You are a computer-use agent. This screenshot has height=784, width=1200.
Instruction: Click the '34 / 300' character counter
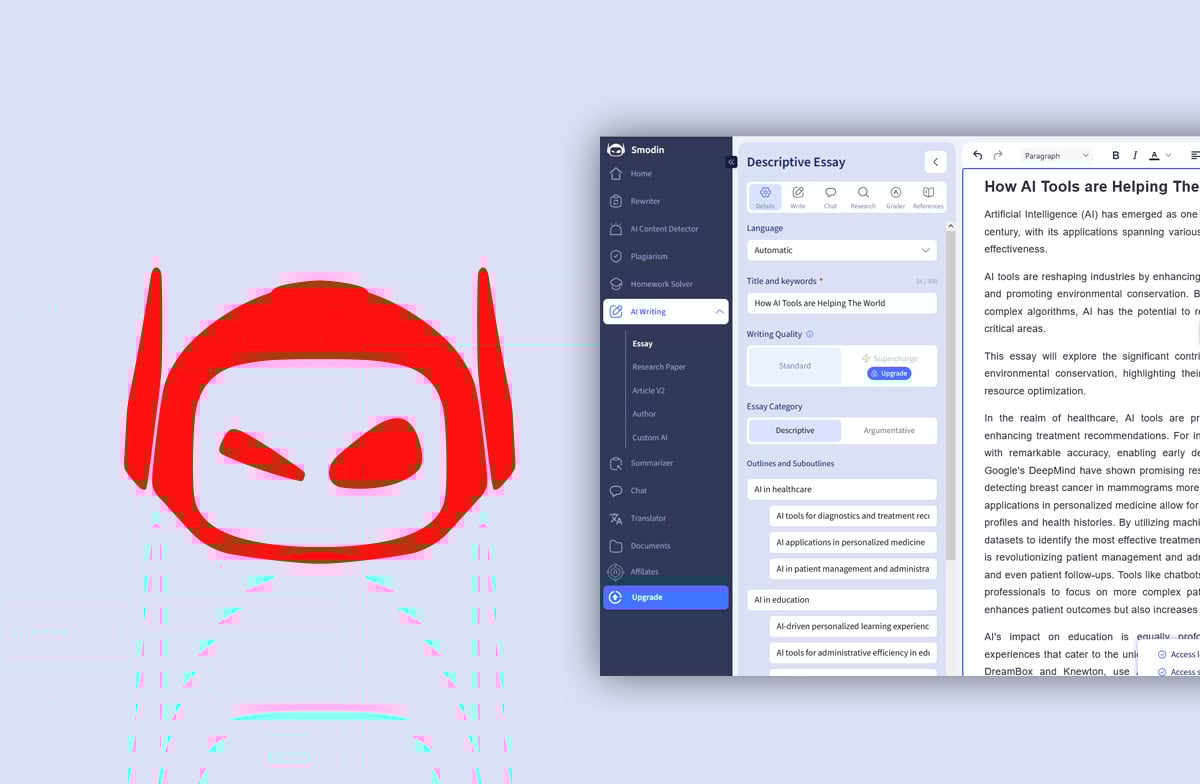point(926,282)
